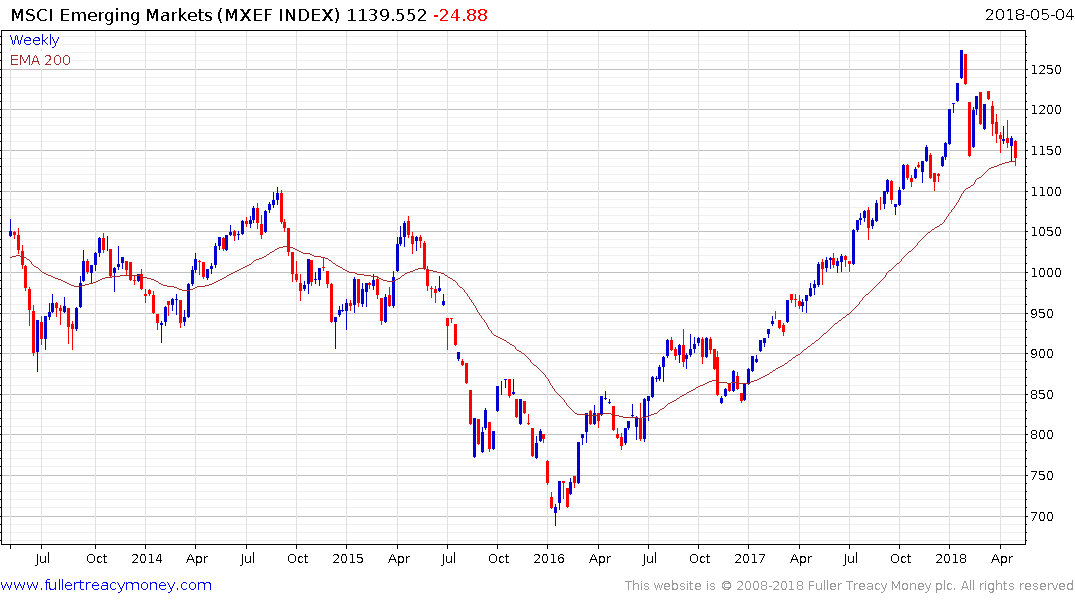Click the 800 price axis label
This screenshot has height=600, width=1075.
tap(1042, 435)
